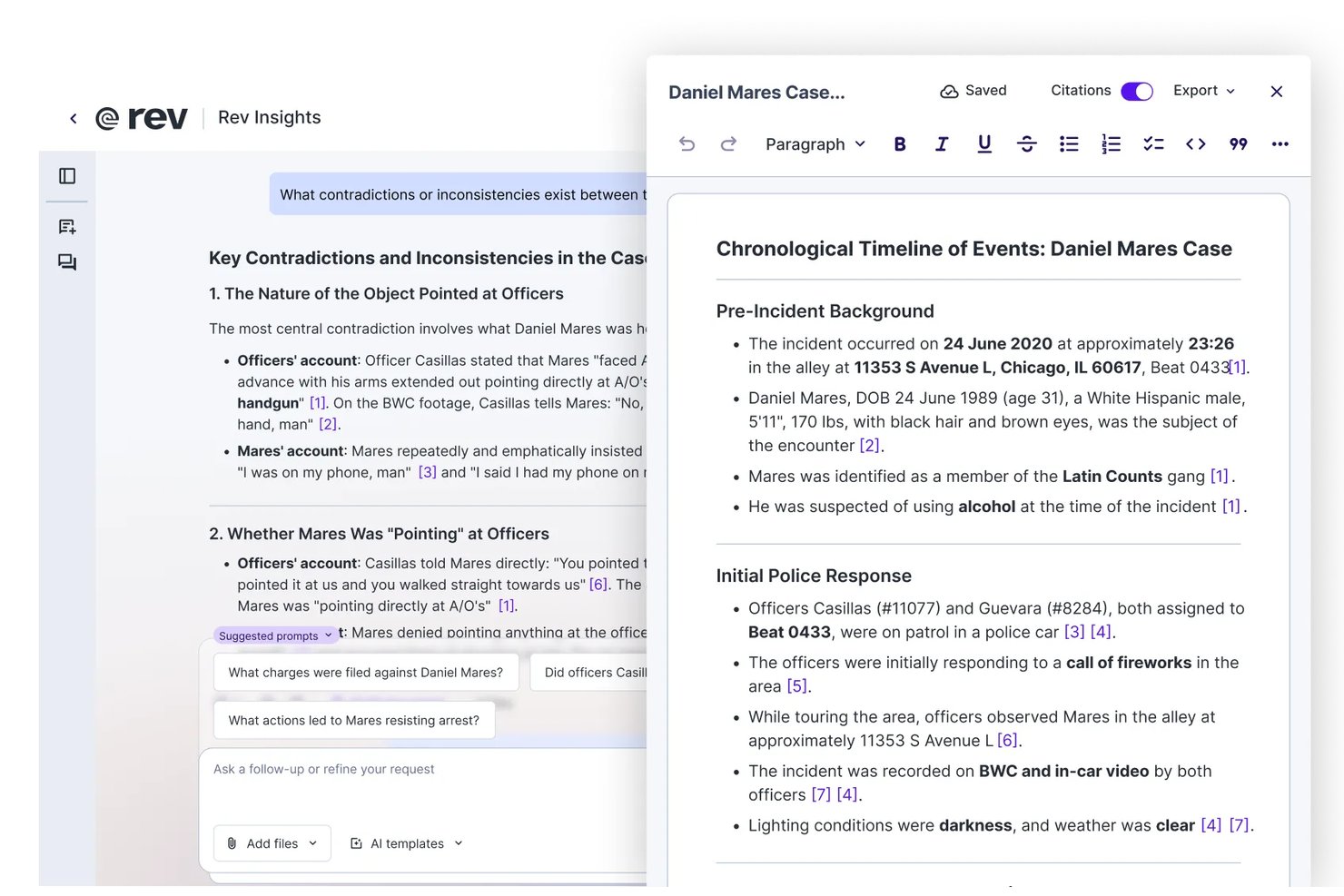
Task: Select prompt about actions leading to resisting arrest
Action: point(354,720)
